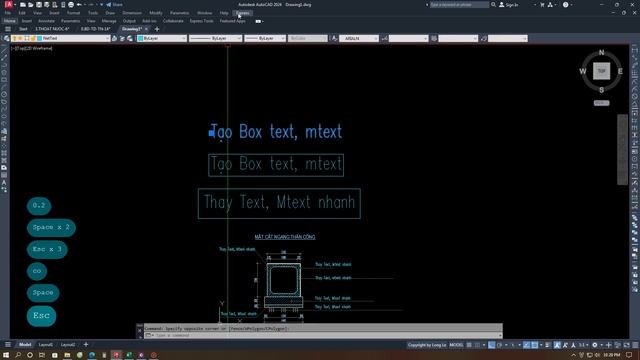Switch to the Annotate ribbon tab
640x360 pixels.
(47, 21)
